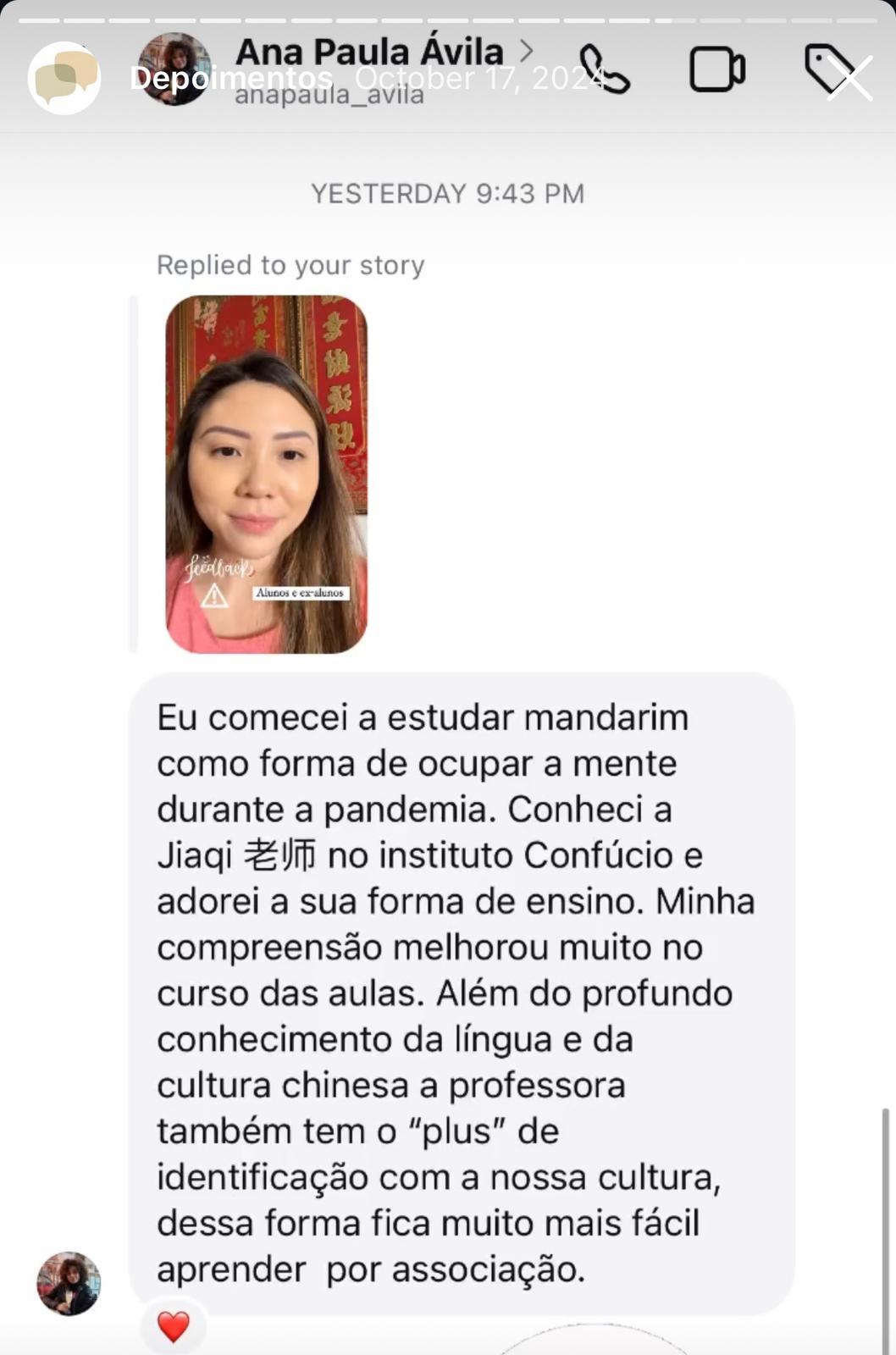Click the mandarim testimonial message bubble
The width and height of the screenshot is (896, 1355).
(x=462, y=993)
